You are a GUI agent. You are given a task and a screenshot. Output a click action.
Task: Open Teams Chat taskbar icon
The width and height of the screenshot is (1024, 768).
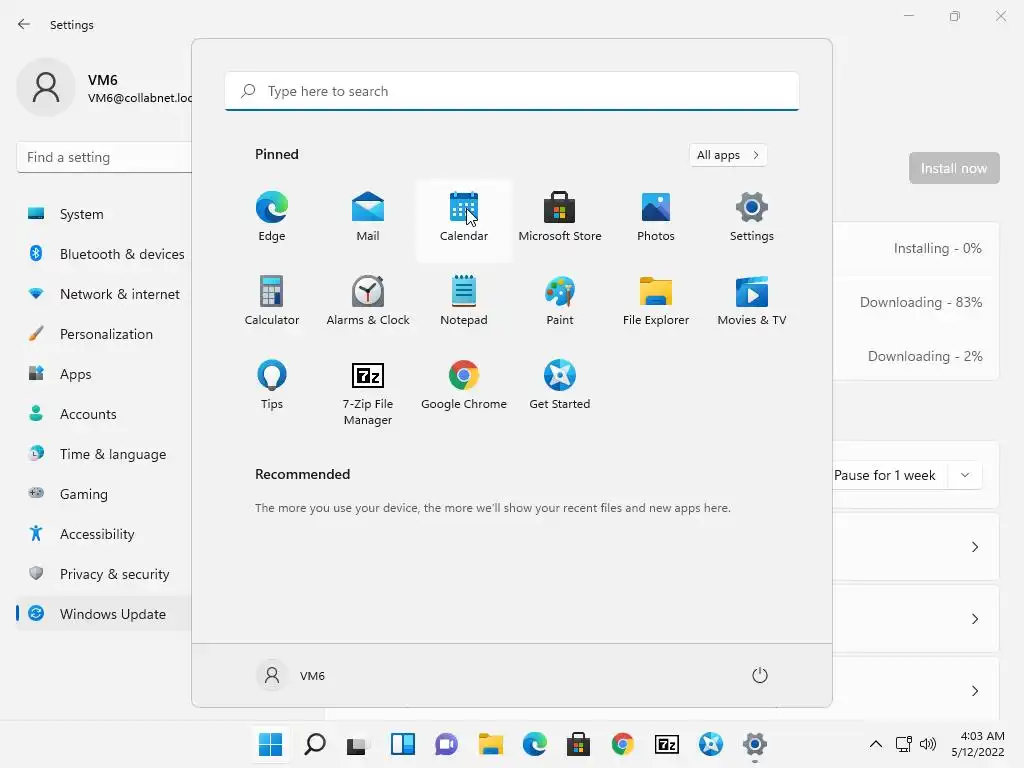point(447,744)
